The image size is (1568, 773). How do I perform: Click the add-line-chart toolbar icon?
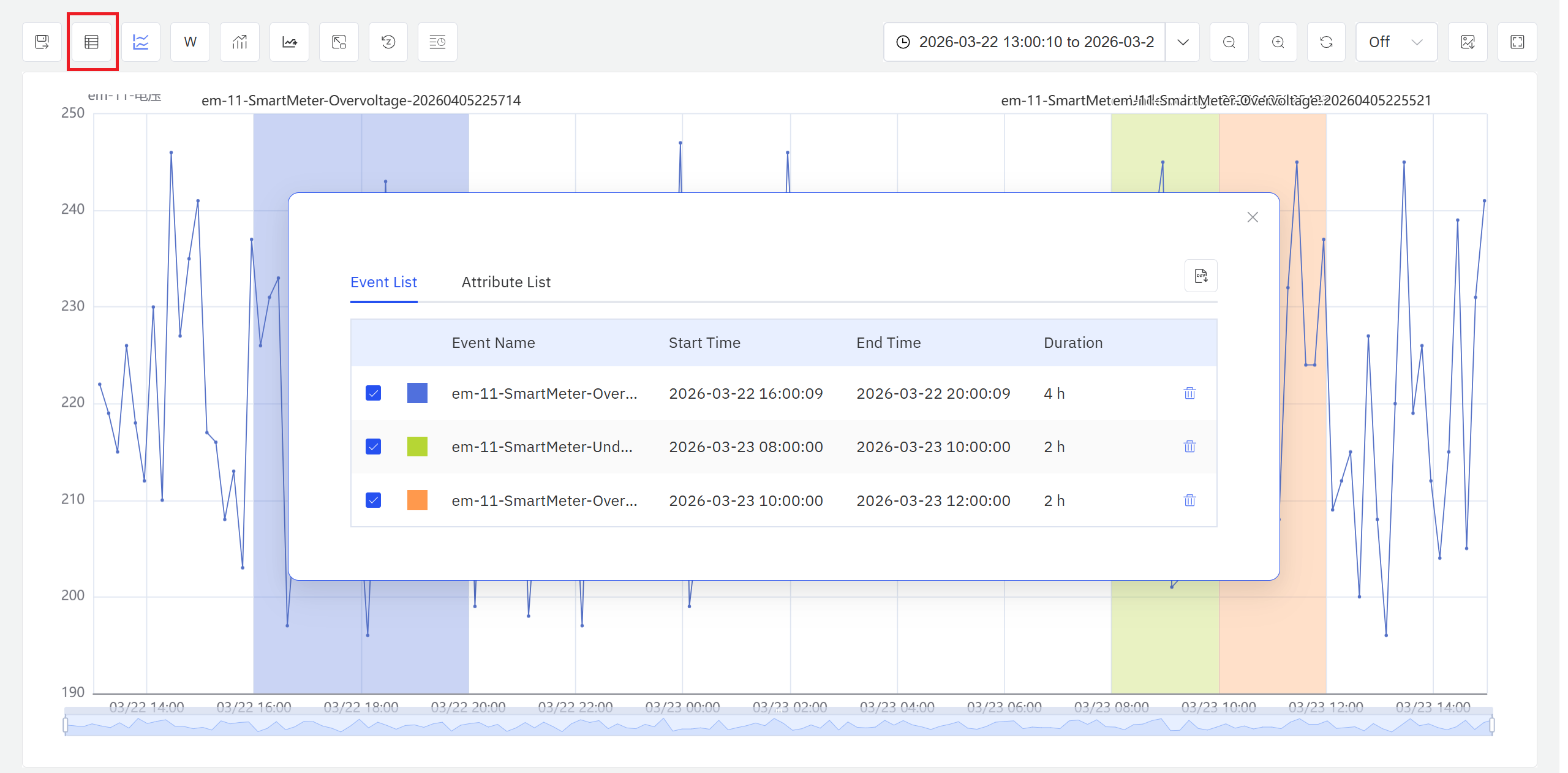click(x=289, y=42)
